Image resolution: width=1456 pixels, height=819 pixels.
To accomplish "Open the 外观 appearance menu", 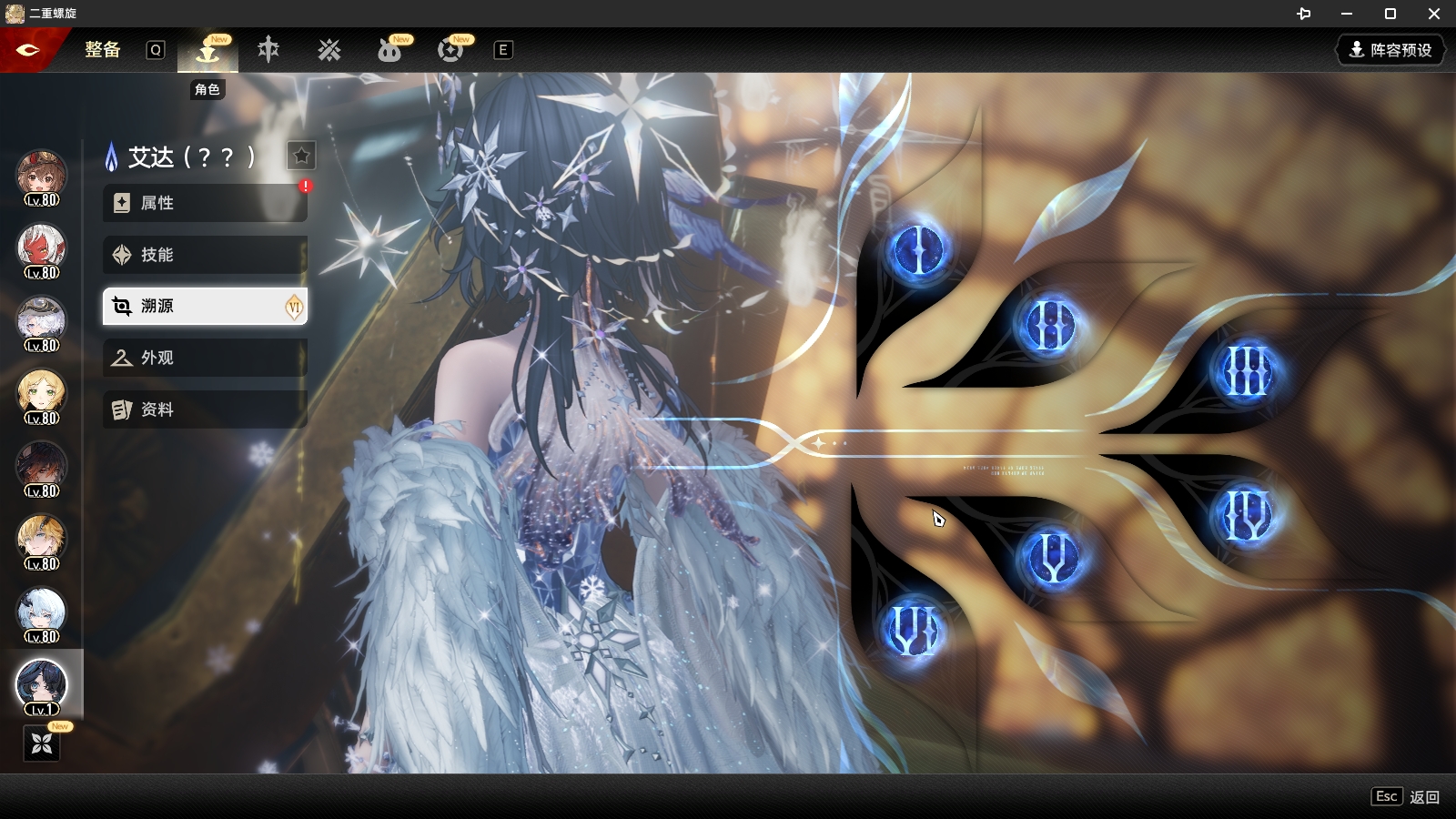I will tap(205, 358).
